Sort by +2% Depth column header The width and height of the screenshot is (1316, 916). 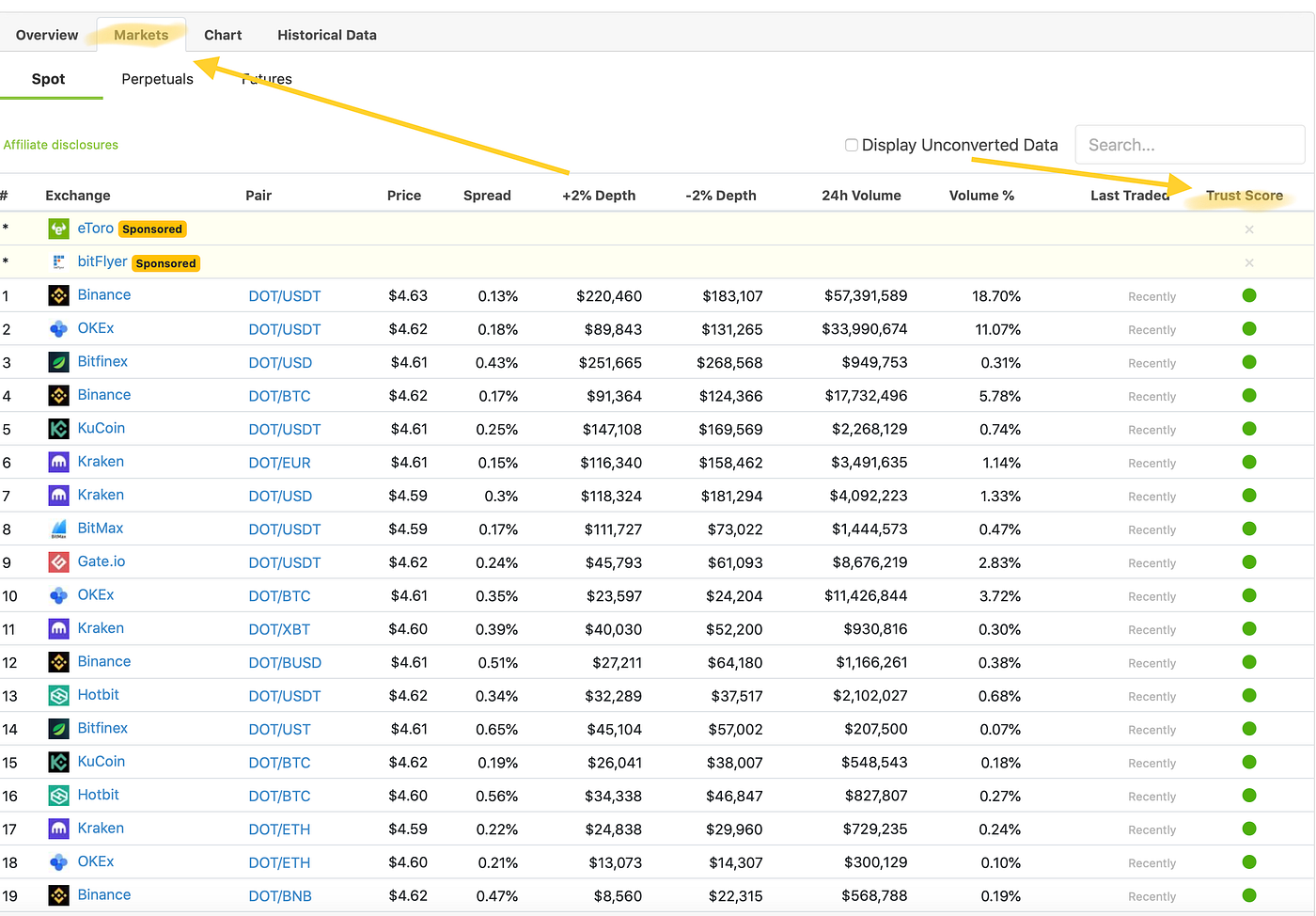pos(599,196)
